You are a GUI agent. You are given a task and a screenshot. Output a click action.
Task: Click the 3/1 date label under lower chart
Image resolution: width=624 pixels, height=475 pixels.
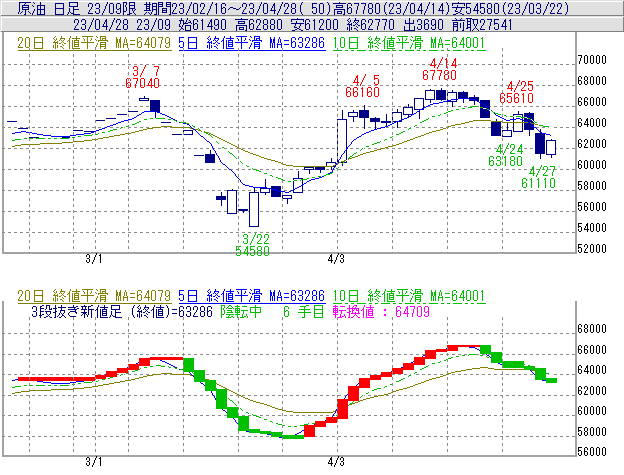(x=94, y=462)
